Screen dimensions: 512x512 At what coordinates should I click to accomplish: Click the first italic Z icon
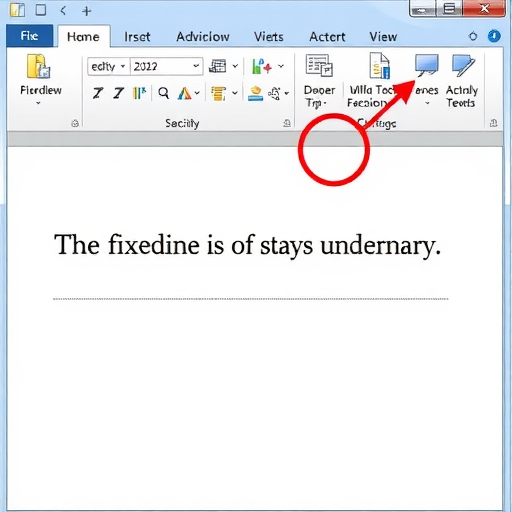[x=98, y=93]
